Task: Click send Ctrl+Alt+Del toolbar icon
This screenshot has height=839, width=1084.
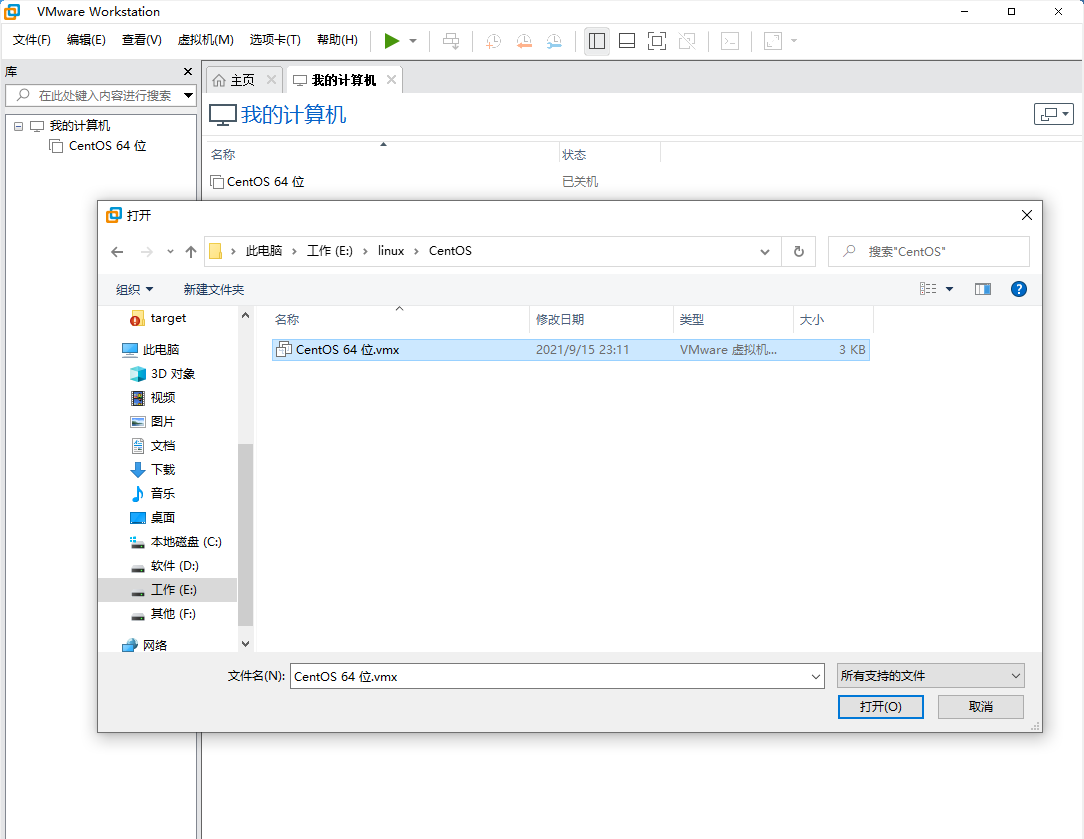Action: point(451,41)
